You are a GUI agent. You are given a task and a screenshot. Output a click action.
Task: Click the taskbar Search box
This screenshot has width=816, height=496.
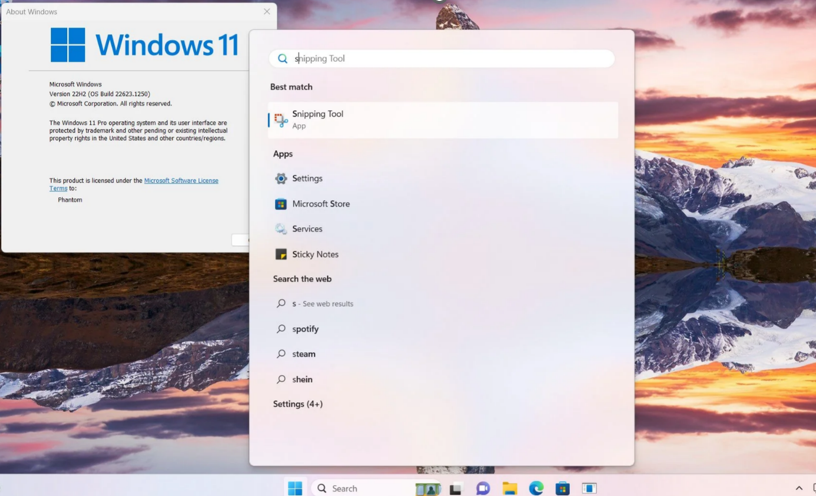click(377, 488)
